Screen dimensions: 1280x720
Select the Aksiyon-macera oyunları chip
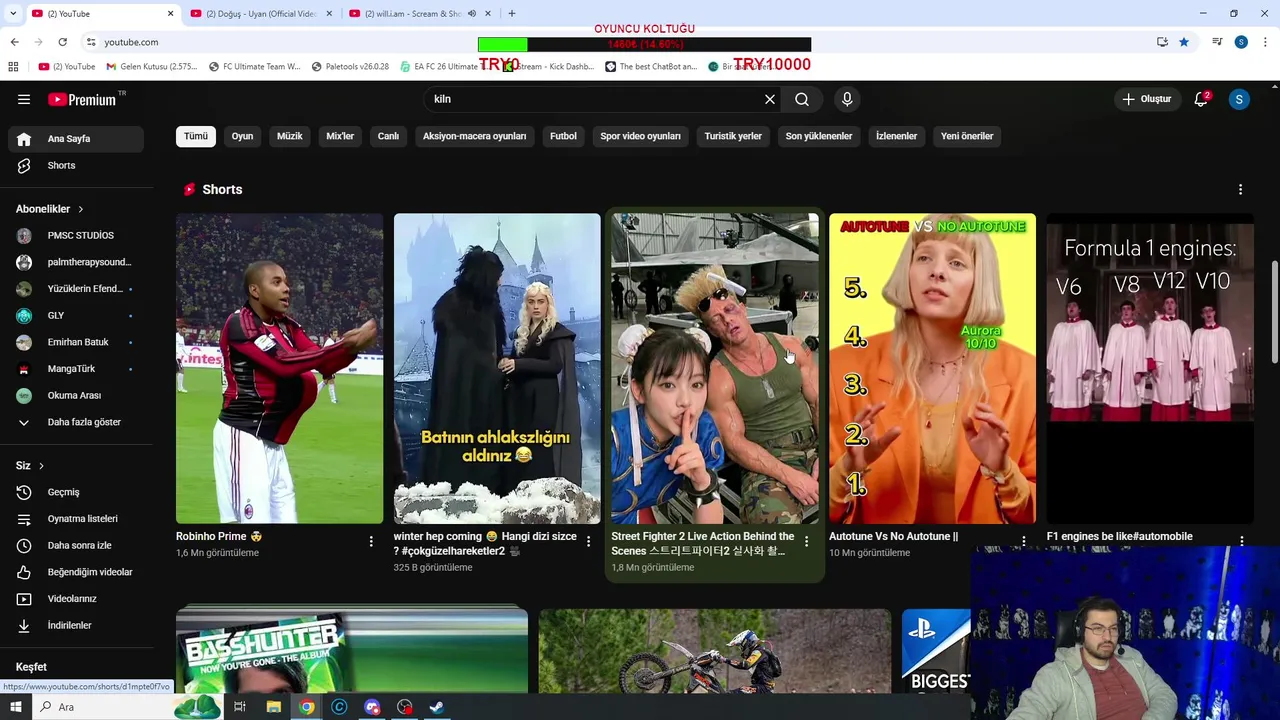tap(474, 136)
